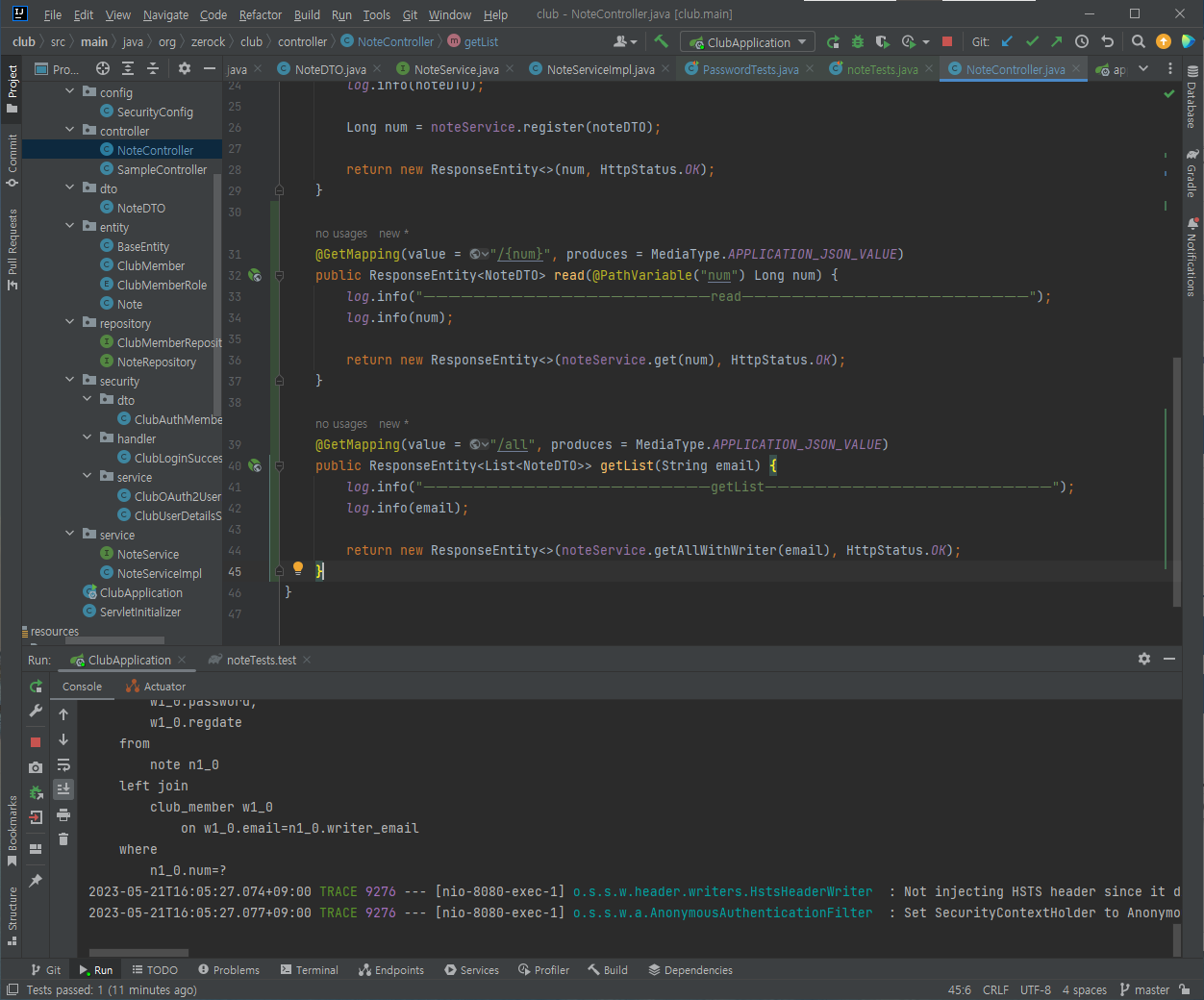Click the Git Commit checkmark icon
This screenshot has width=1204, height=1000.
pos(1032,41)
